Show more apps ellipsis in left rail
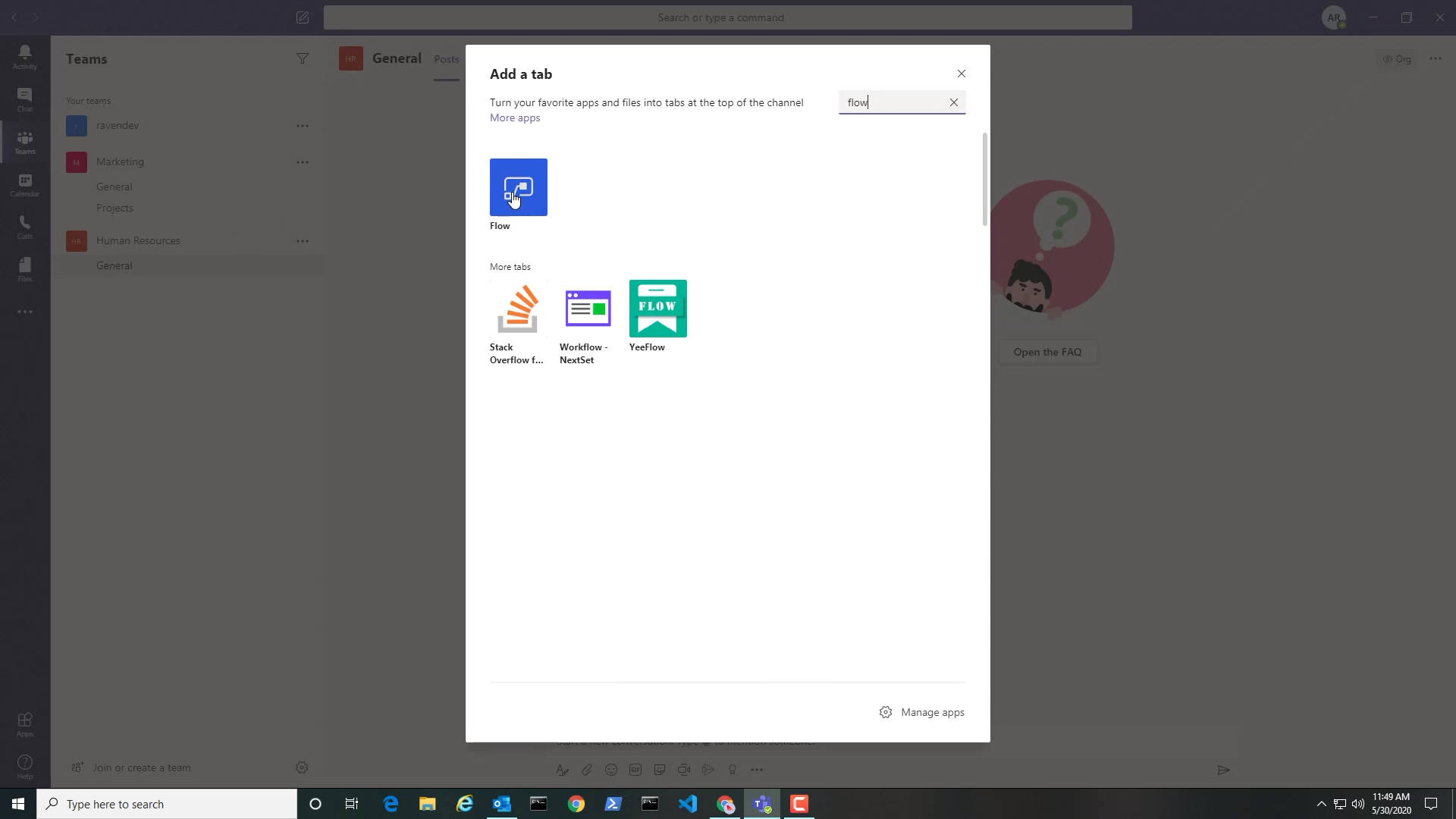Screen dimensions: 1456x819 coord(25,312)
